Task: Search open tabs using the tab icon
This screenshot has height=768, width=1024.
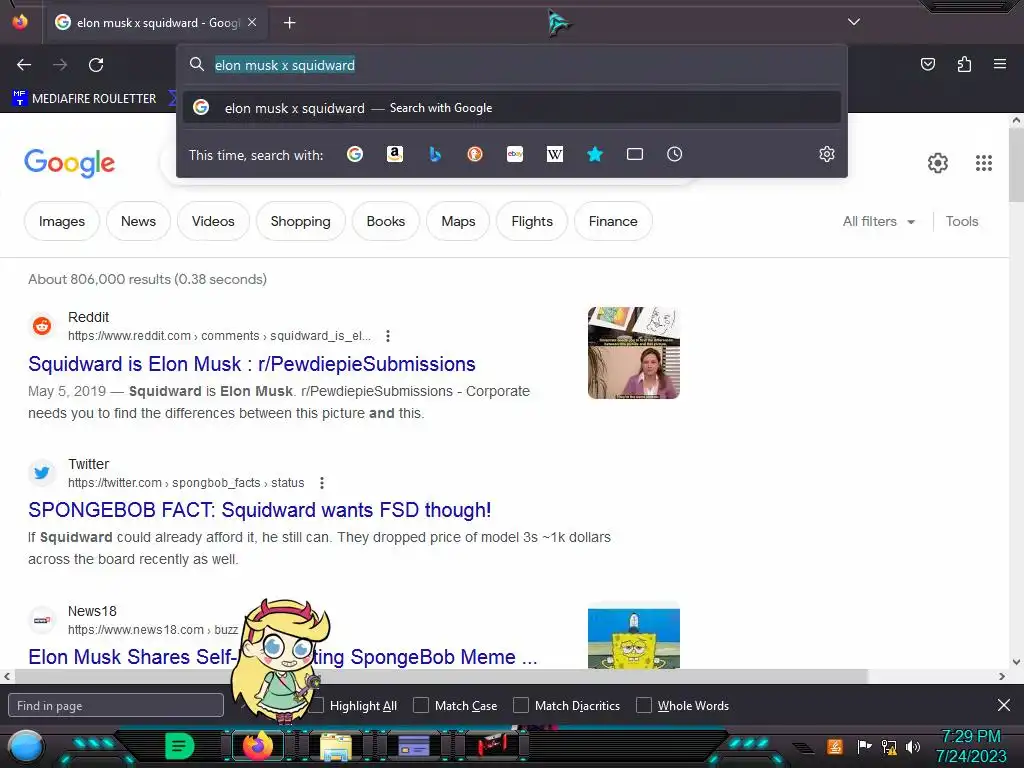Action: [635, 154]
